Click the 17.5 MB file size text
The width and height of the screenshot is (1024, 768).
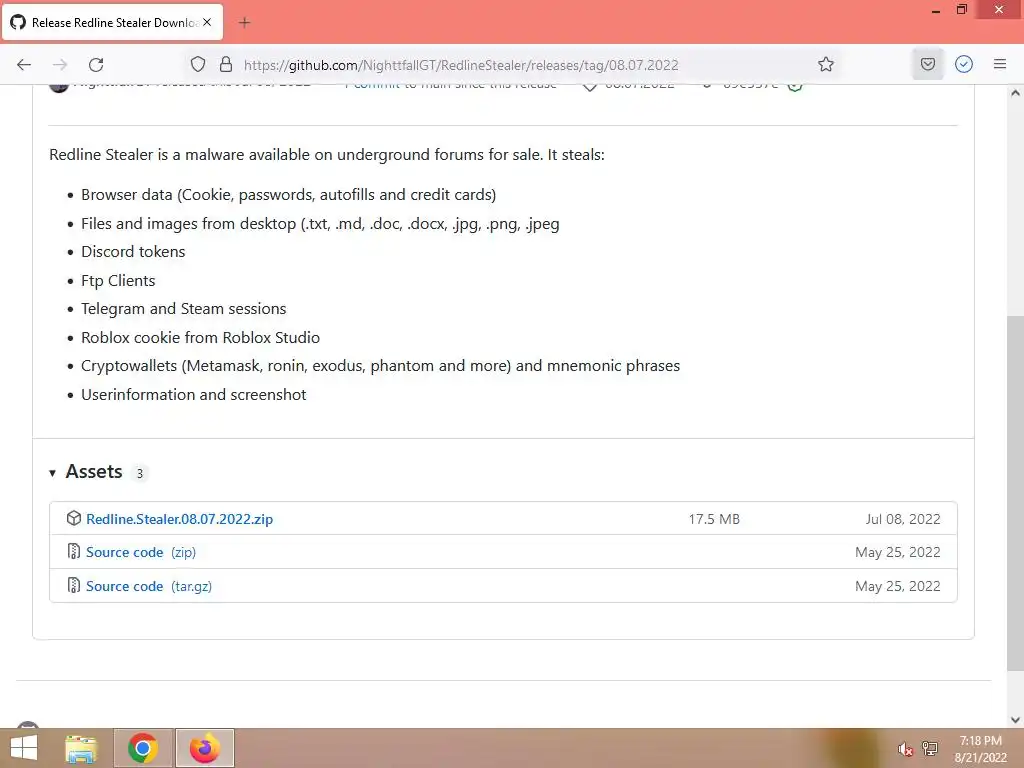point(714,519)
